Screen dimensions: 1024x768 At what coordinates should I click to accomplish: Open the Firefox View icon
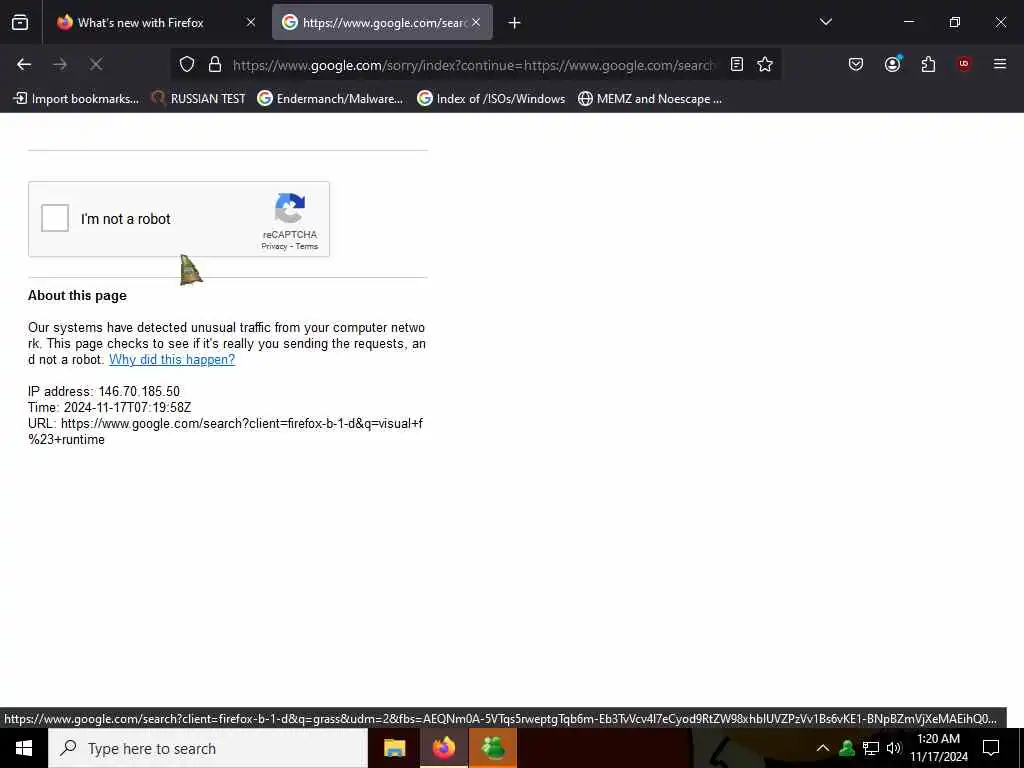[x=20, y=23]
